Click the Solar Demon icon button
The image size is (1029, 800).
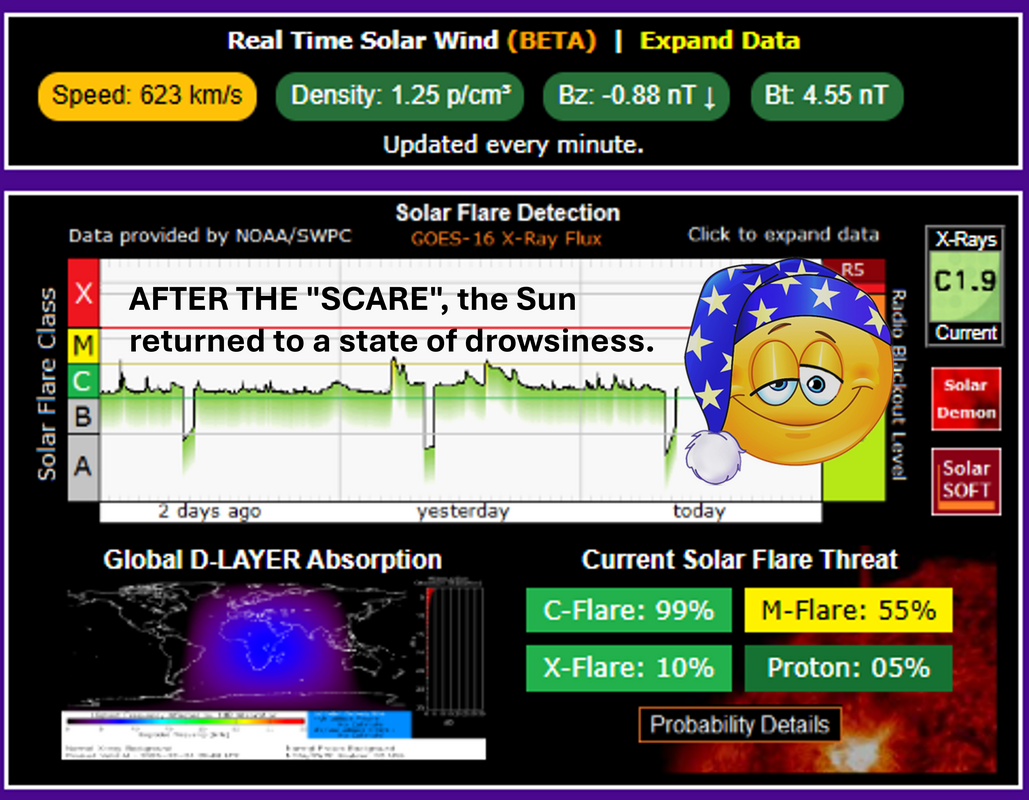coord(965,399)
